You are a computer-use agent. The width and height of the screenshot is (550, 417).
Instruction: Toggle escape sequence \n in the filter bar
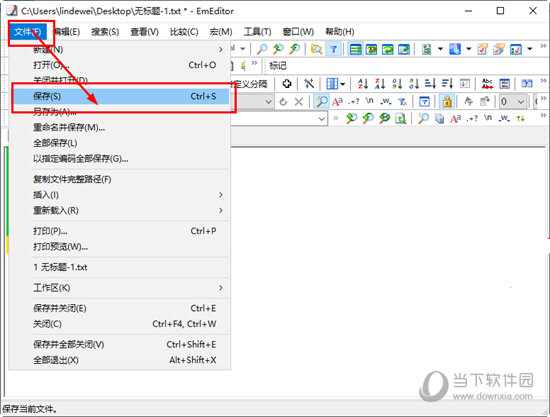369,101
